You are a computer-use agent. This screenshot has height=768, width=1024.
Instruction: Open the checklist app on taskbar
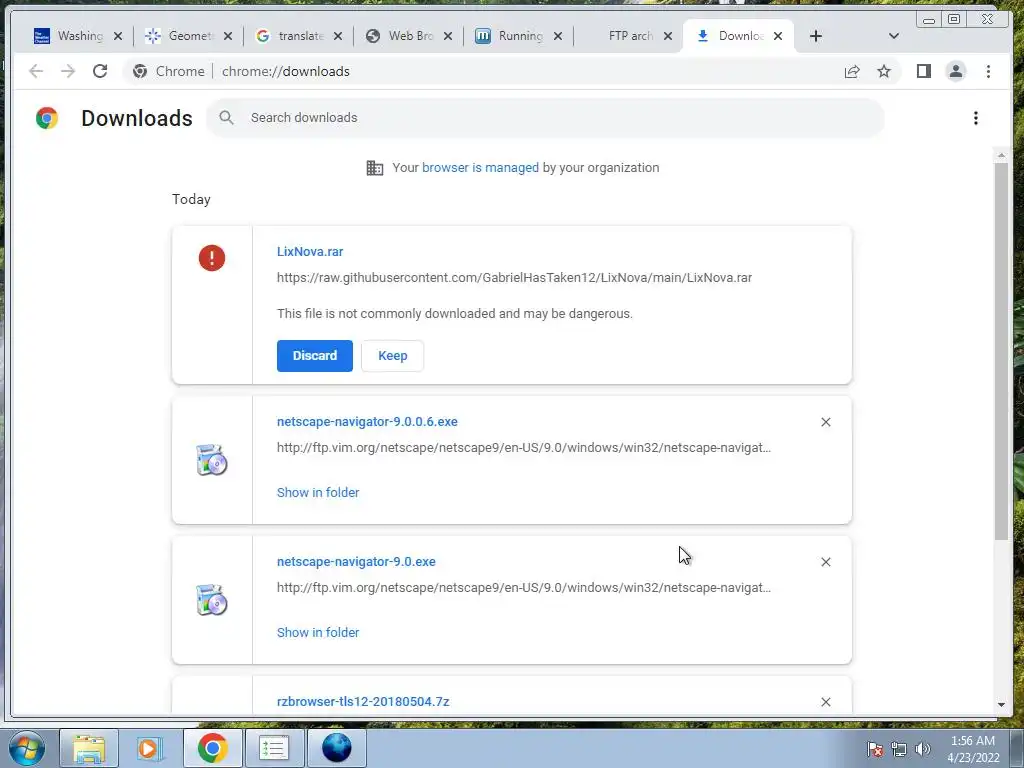pyautogui.click(x=273, y=748)
